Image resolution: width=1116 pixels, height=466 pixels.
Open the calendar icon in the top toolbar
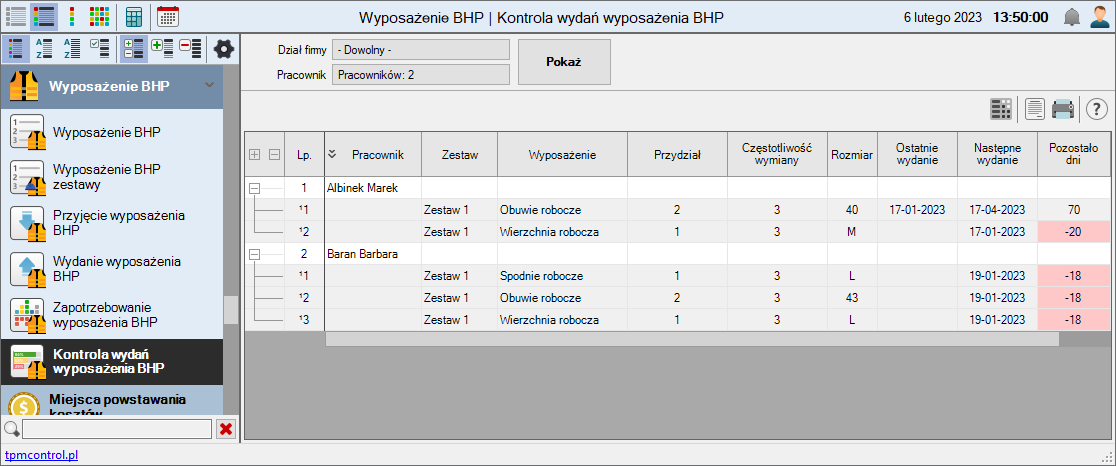(x=167, y=16)
